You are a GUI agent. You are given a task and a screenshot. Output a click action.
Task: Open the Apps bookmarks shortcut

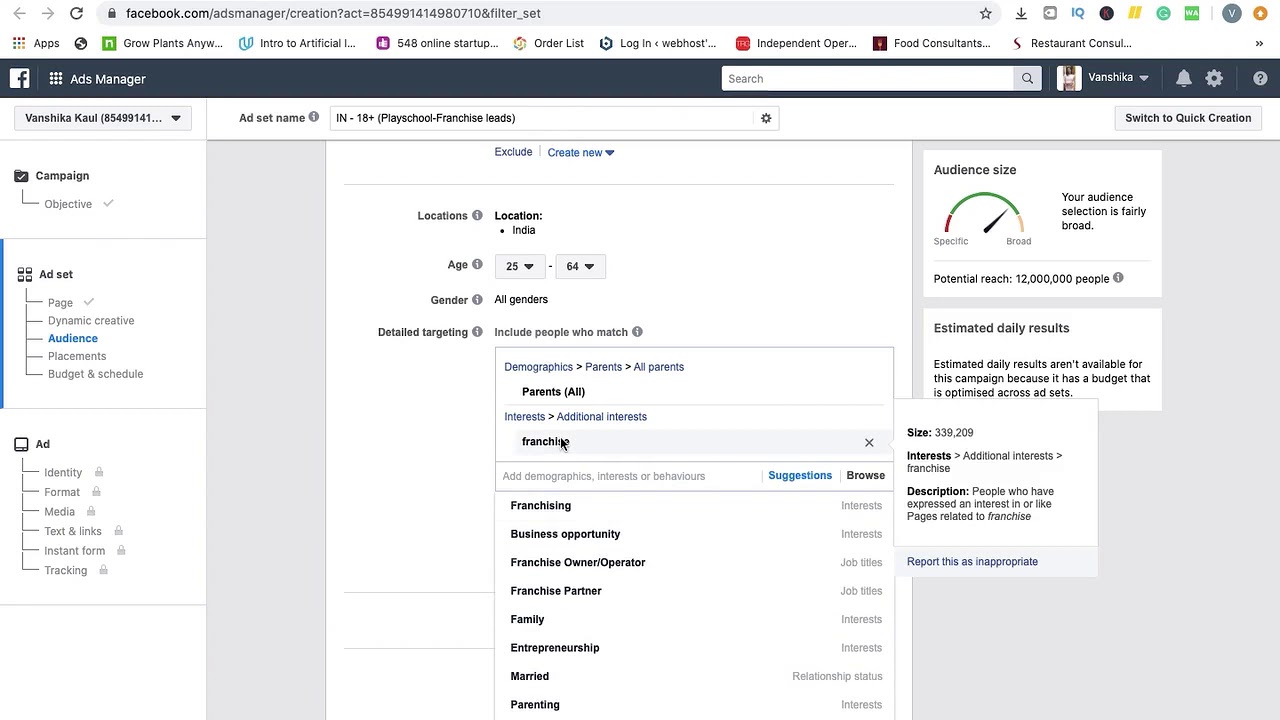pyautogui.click(x=36, y=43)
